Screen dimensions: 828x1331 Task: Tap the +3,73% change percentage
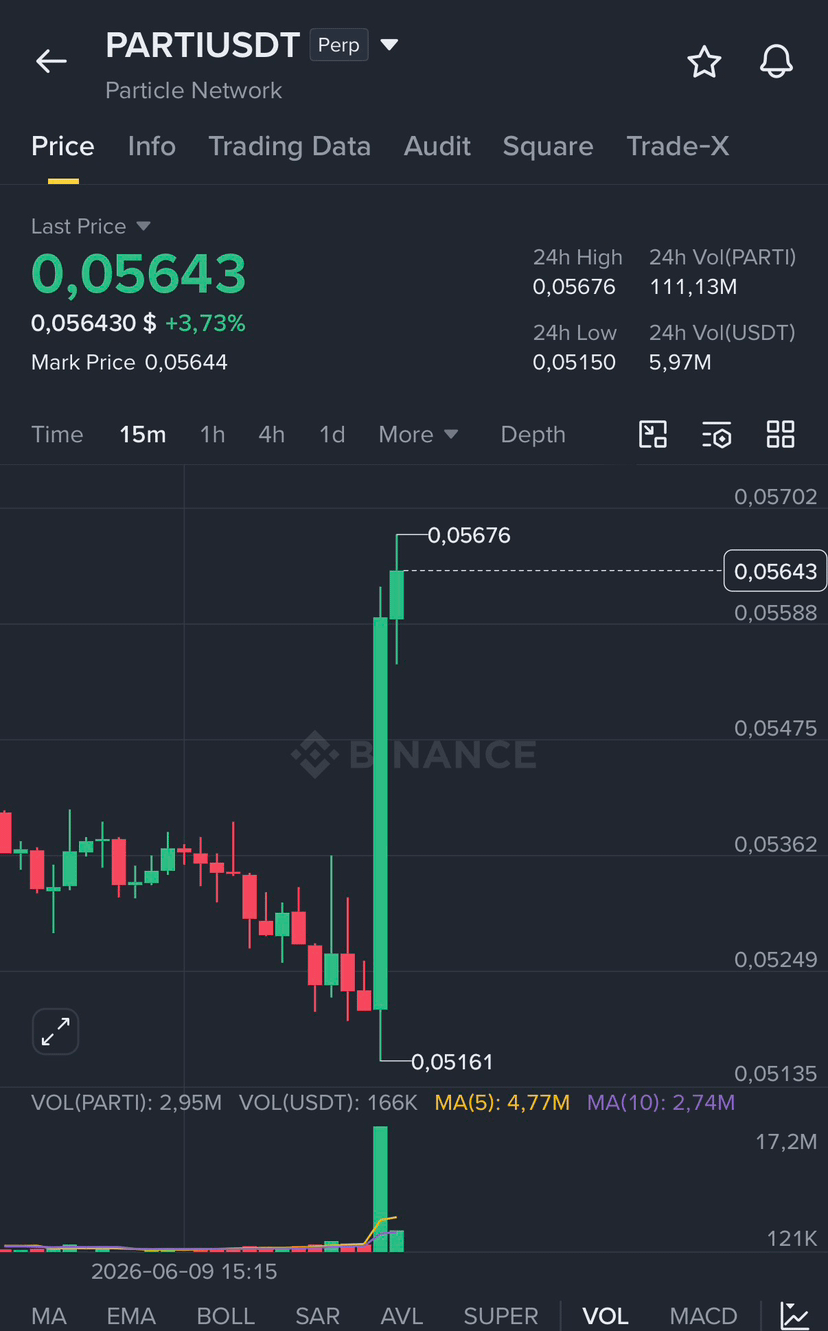pyautogui.click(x=205, y=323)
